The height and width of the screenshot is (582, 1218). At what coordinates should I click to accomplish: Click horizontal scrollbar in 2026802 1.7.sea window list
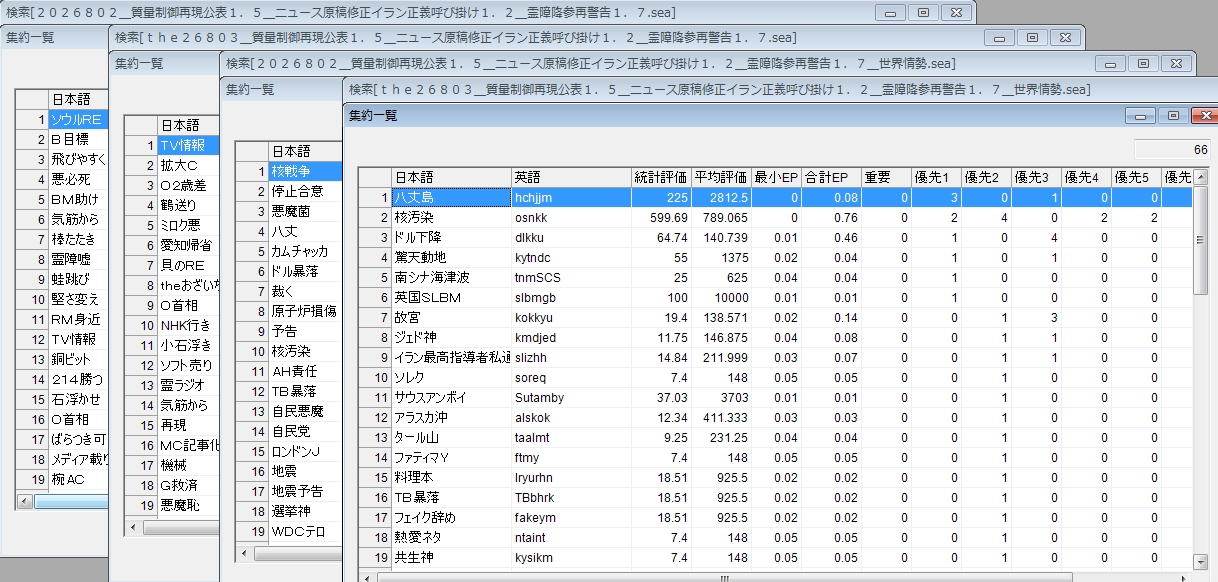[61, 502]
